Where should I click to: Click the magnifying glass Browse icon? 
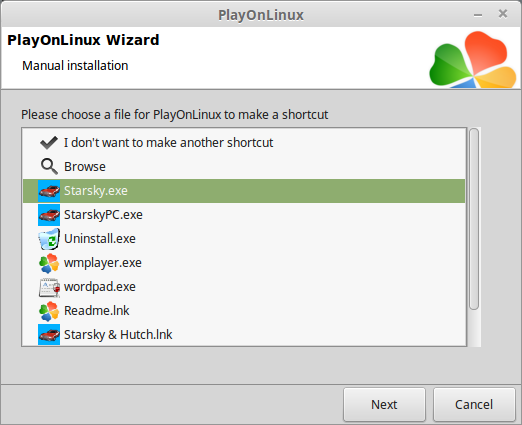pos(49,166)
